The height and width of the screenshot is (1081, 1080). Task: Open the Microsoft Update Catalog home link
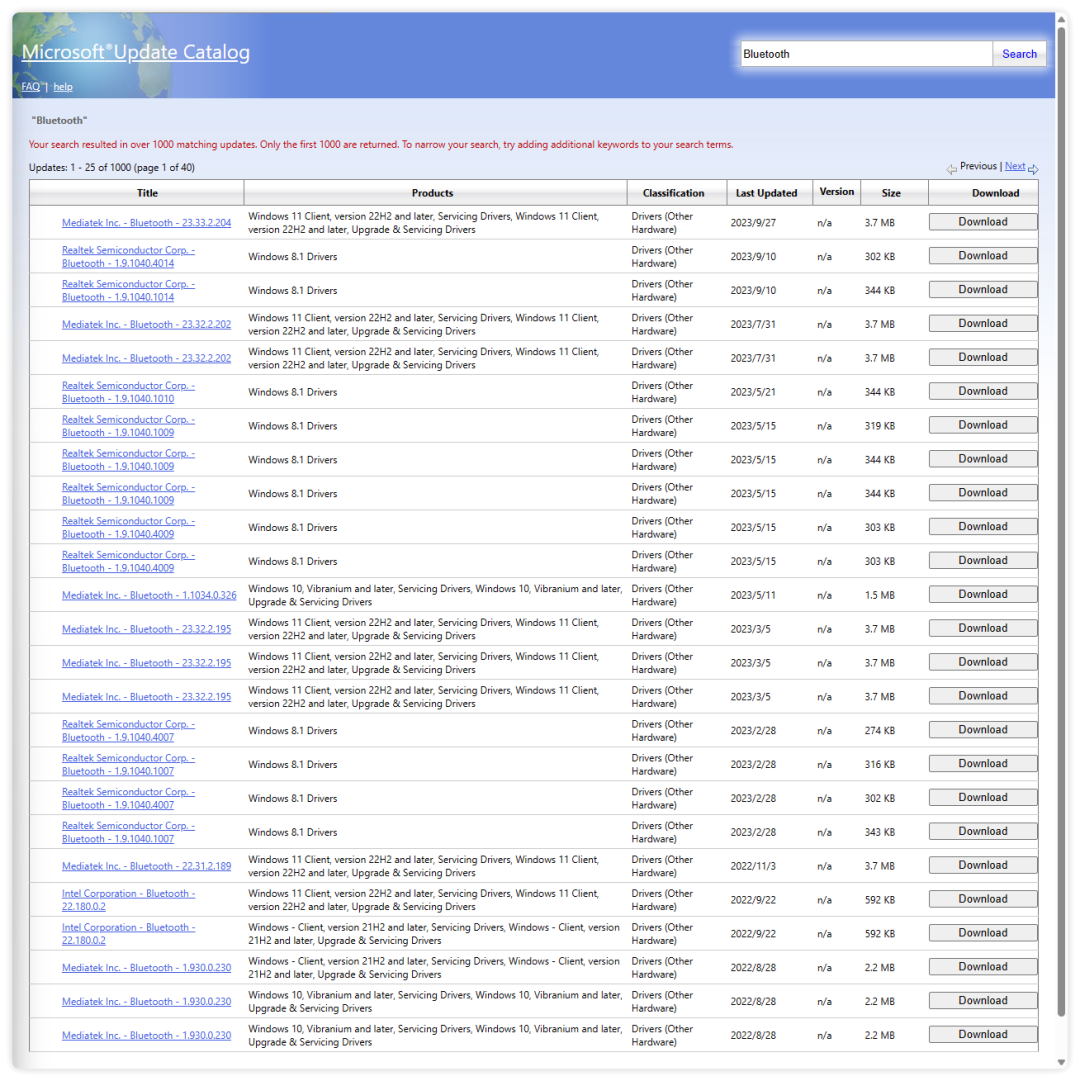click(136, 52)
